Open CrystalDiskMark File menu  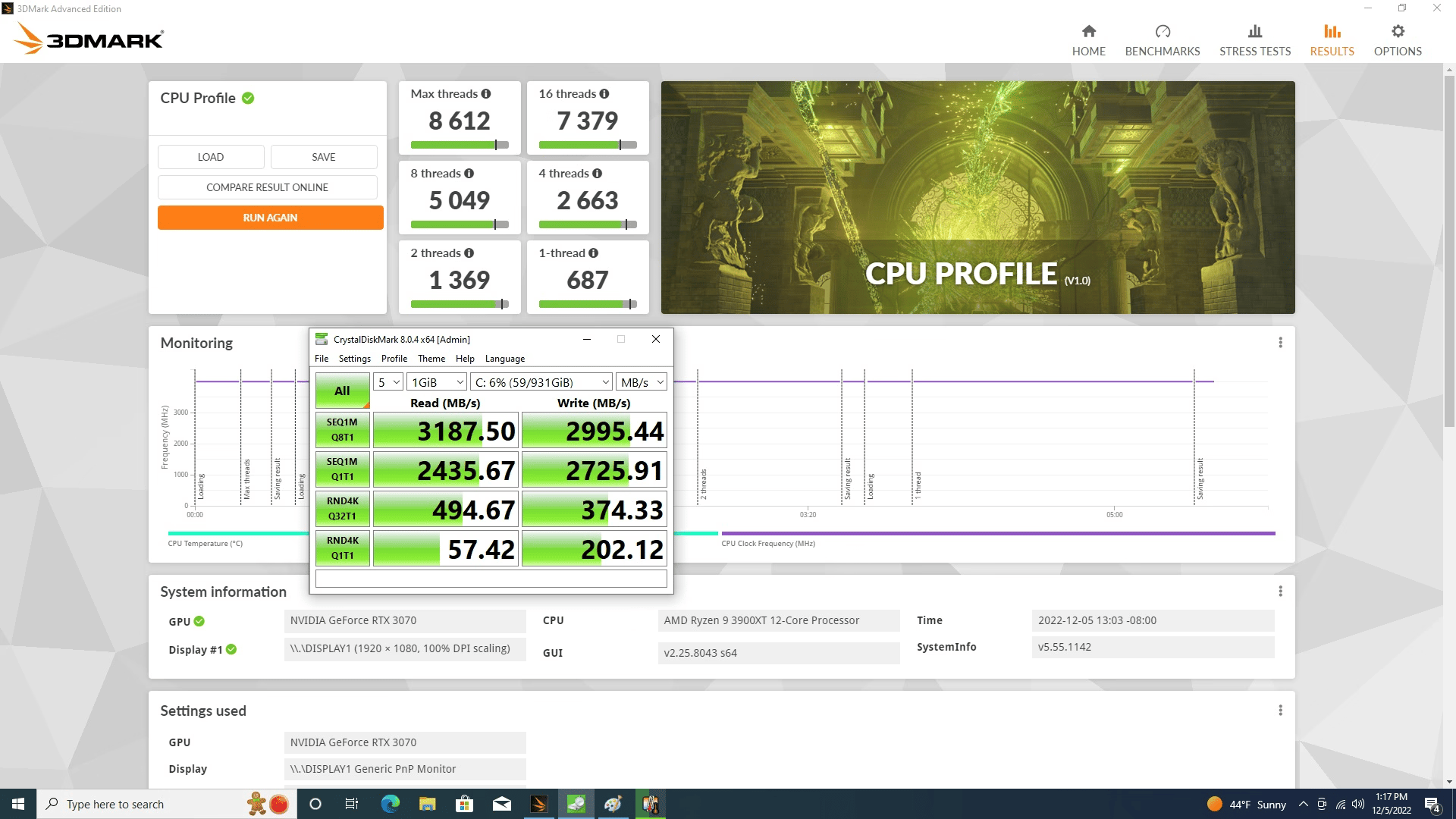tap(322, 359)
